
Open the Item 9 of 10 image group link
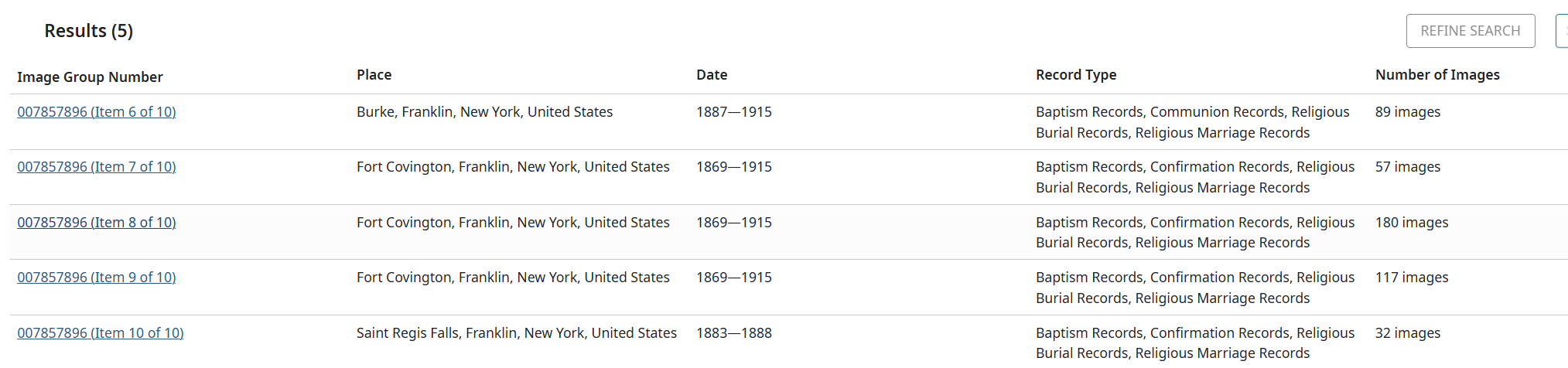[x=97, y=278]
